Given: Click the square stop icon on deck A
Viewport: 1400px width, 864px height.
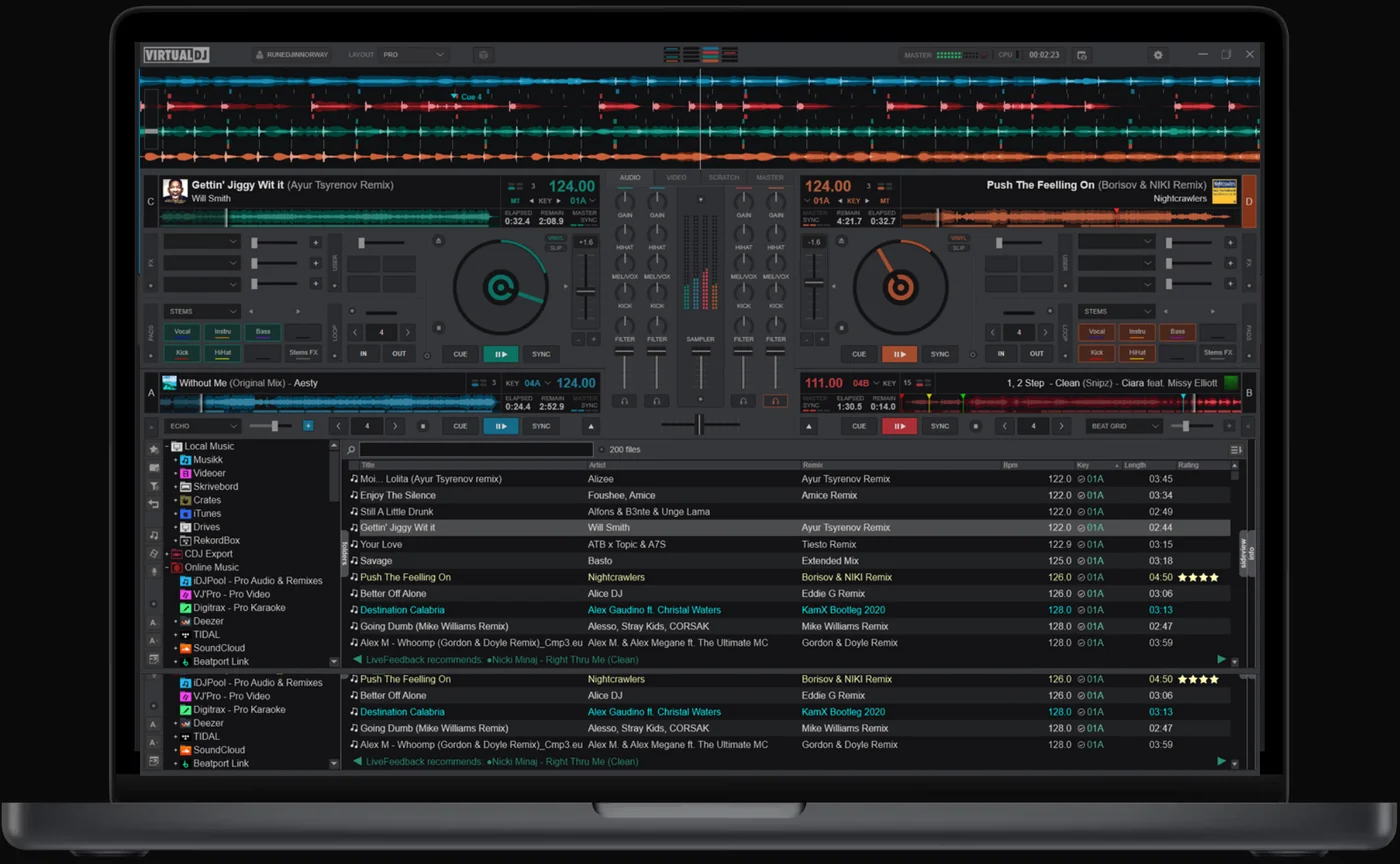Looking at the screenshot, I should 422,426.
